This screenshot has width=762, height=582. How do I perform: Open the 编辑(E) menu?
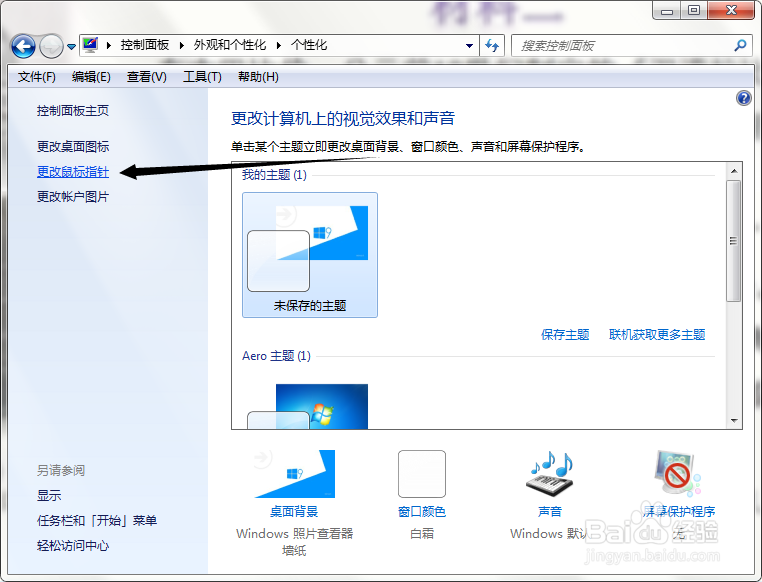coord(91,77)
